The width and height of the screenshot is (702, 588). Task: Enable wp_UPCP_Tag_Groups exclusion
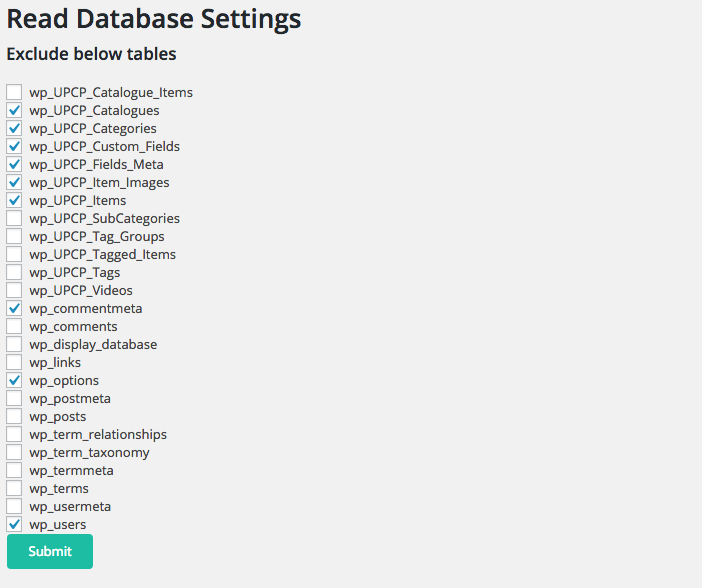click(x=14, y=236)
